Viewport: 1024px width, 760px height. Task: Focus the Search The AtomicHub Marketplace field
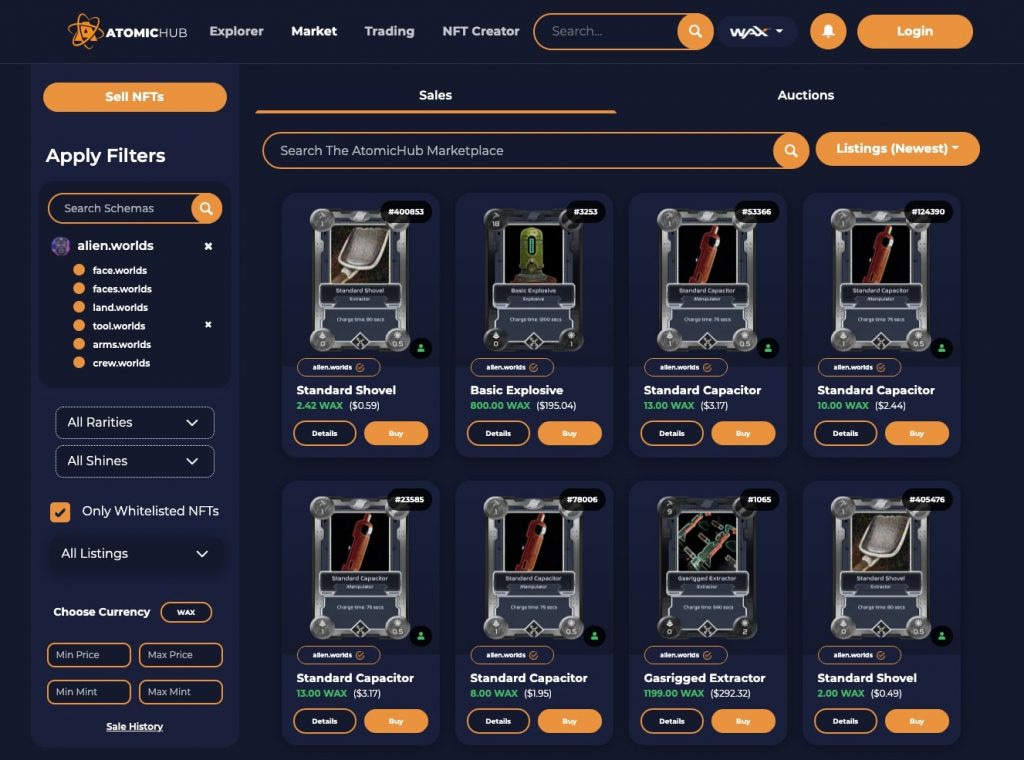click(x=519, y=151)
